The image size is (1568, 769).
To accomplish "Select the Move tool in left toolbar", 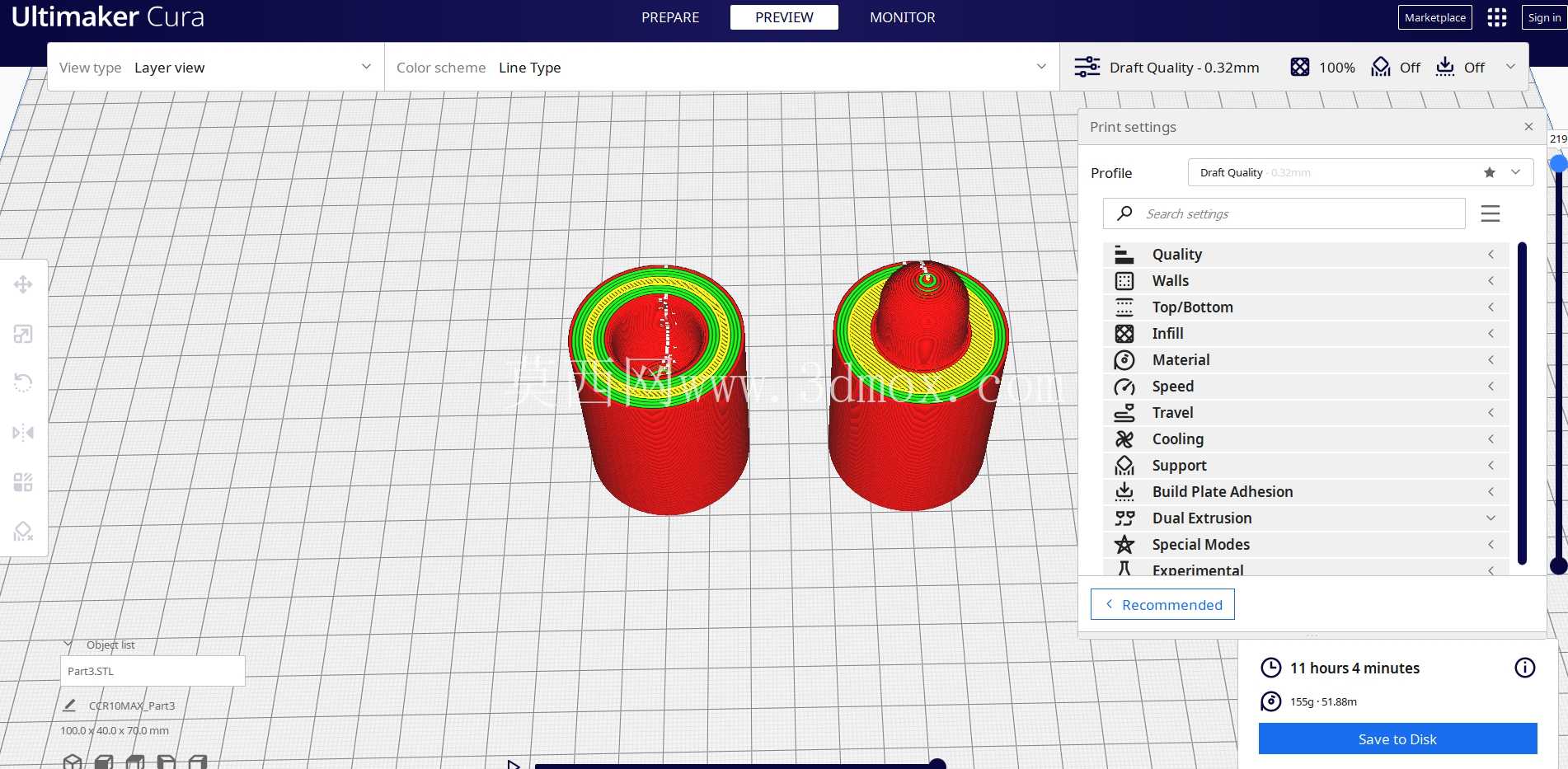I will [23, 284].
